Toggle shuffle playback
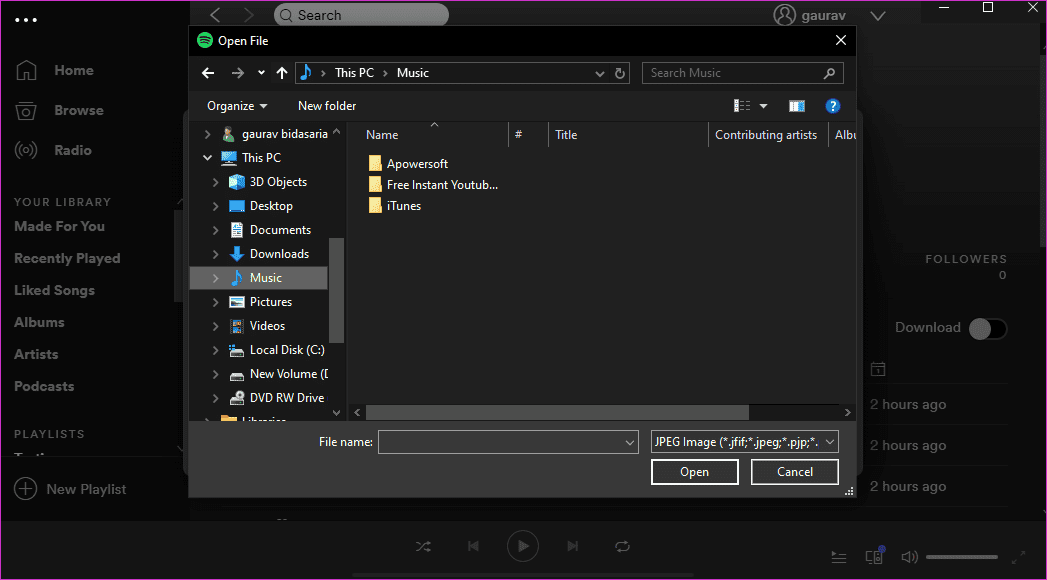1047x580 pixels. (423, 547)
